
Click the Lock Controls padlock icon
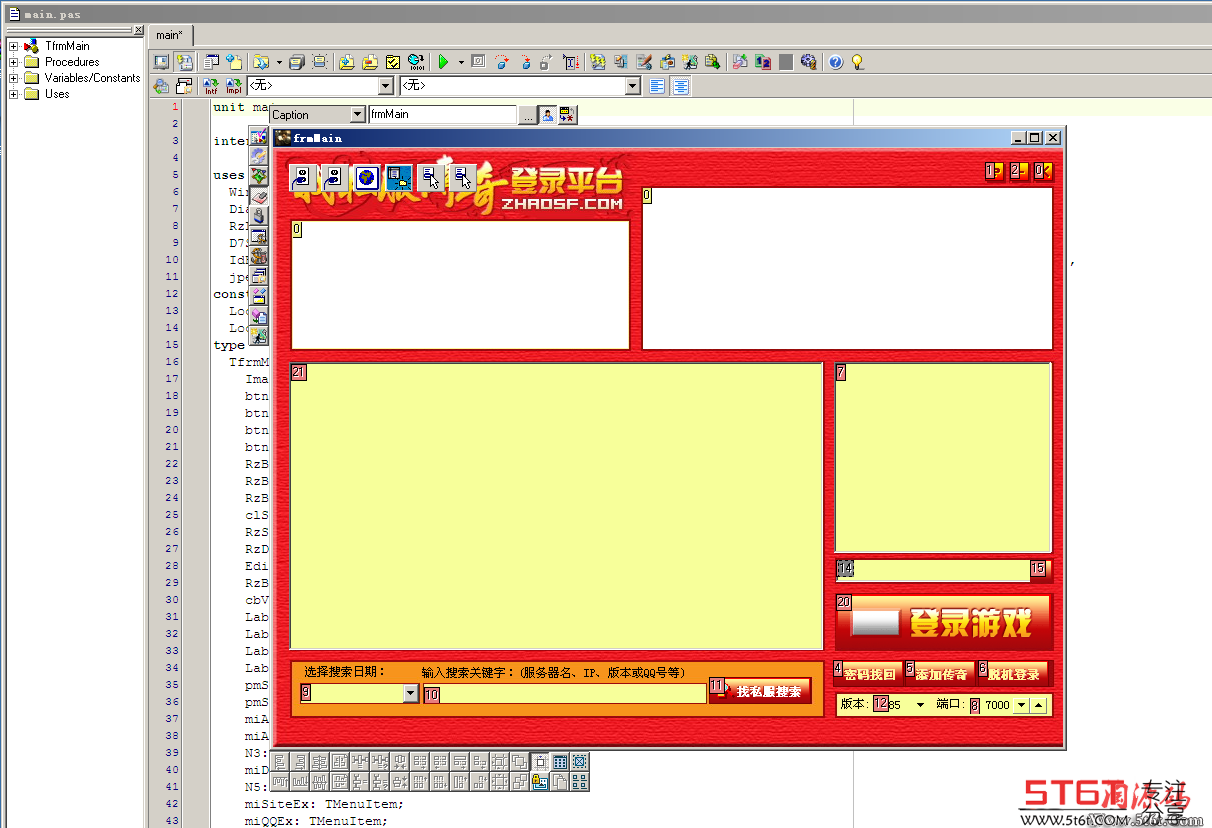[540, 782]
